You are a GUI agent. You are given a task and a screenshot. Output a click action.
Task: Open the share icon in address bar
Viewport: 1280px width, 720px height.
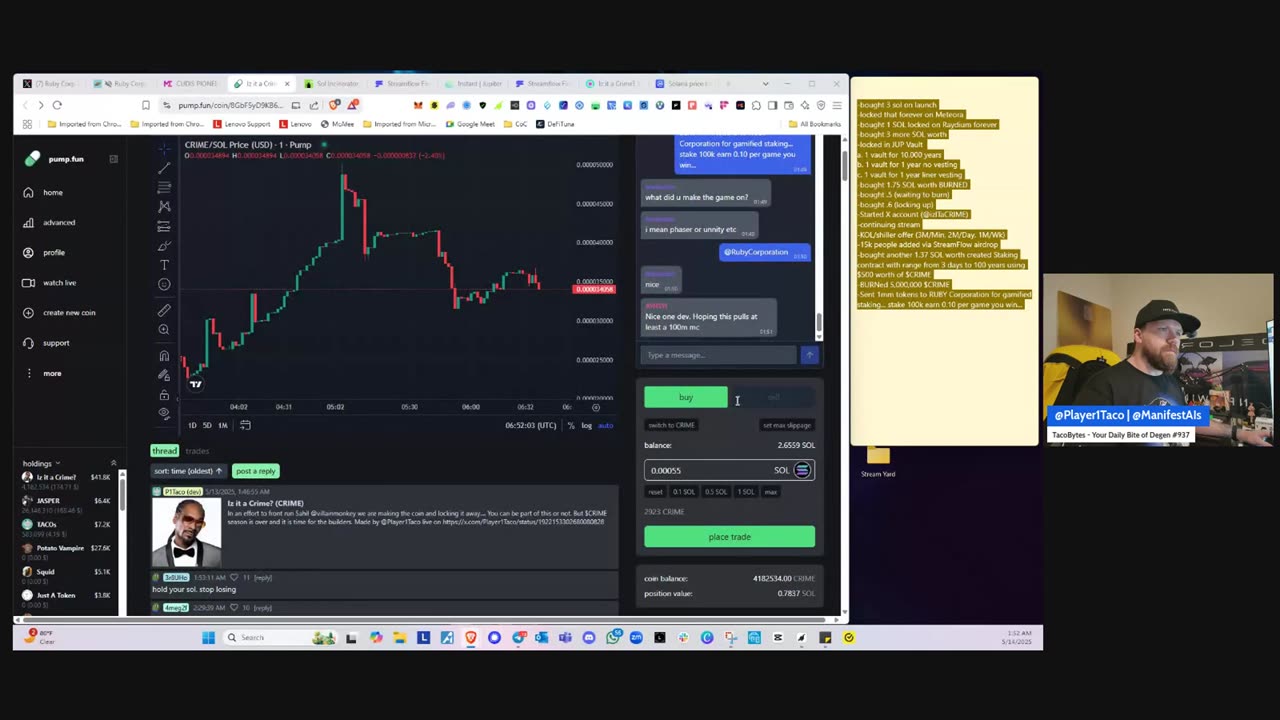coord(313,105)
